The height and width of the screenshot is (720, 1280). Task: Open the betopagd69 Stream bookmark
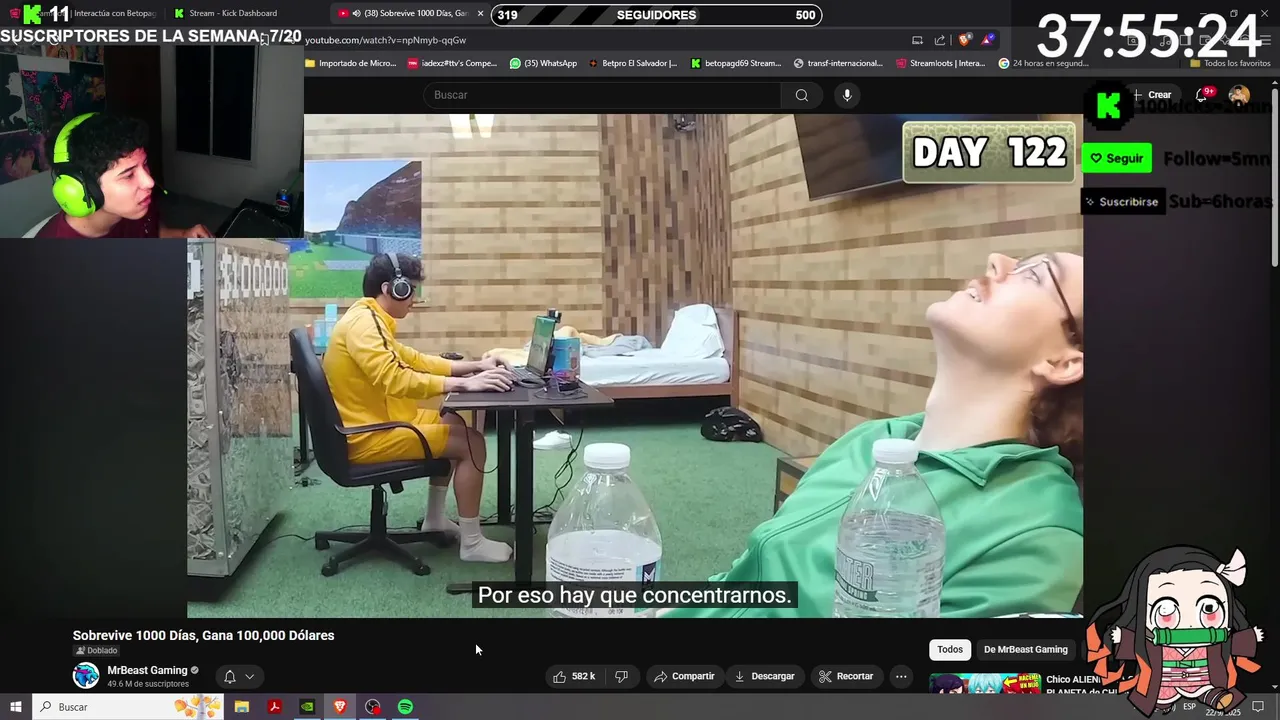(735, 63)
